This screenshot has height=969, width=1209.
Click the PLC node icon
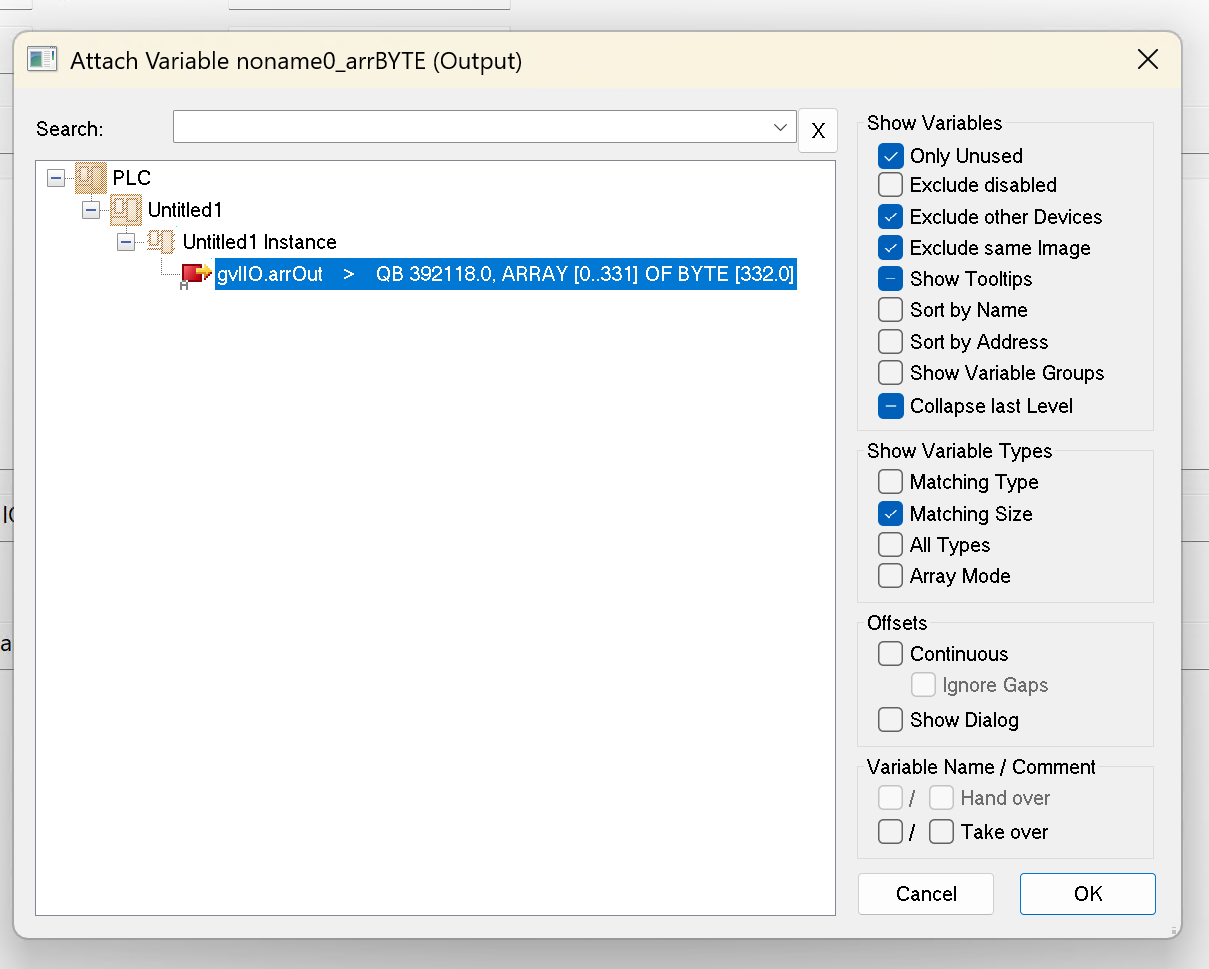click(91, 178)
